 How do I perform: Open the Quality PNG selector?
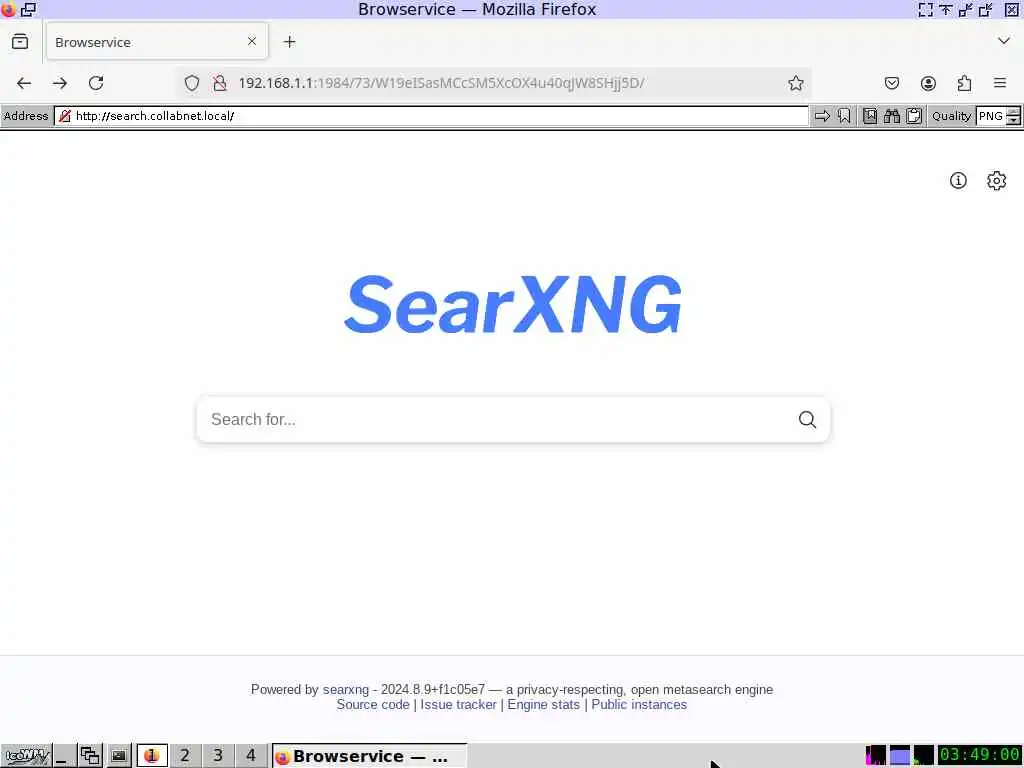click(991, 116)
